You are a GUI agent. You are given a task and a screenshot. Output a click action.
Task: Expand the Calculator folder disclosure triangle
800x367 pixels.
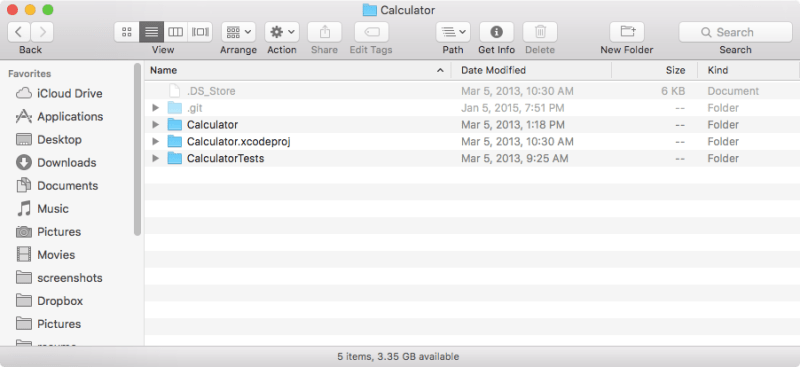click(x=156, y=125)
